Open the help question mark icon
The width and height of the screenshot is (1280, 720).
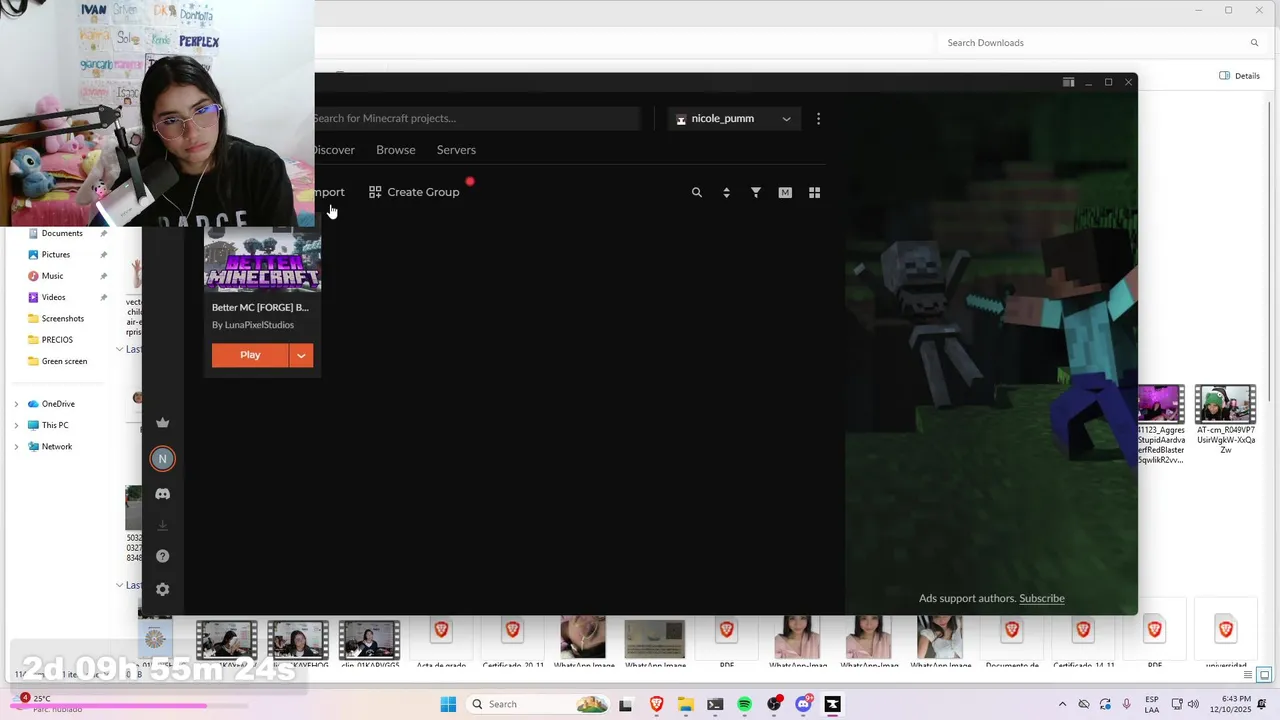point(162,556)
